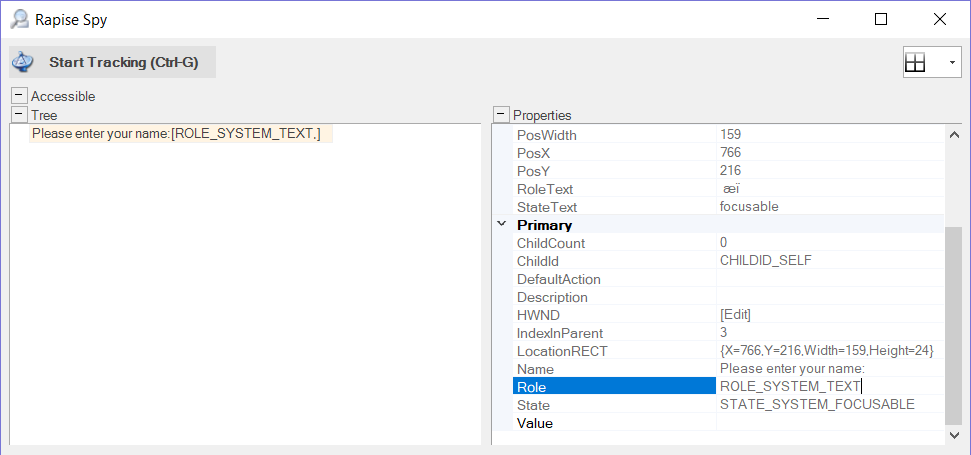Click the Rapise Spy title bar icon
The height and width of the screenshot is (455, 971).
pos(19,18)
